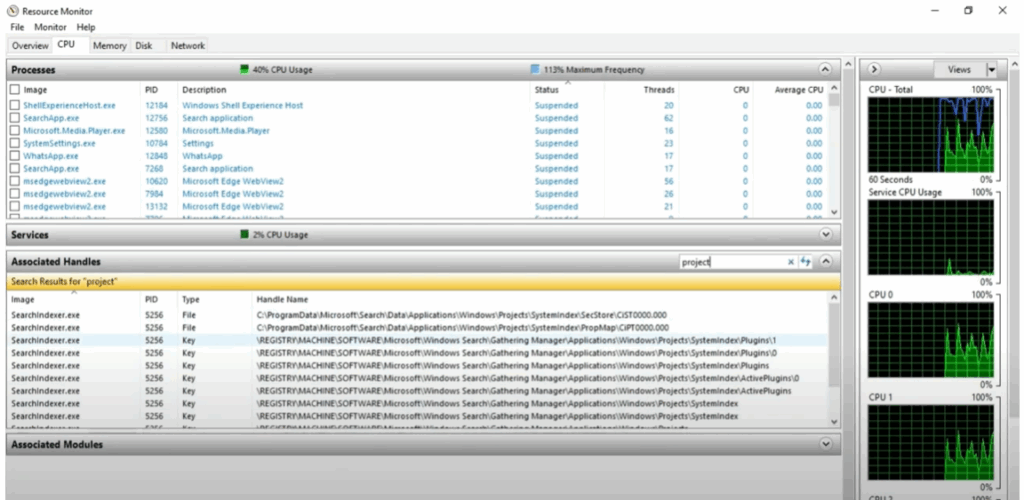Select the handle row ending in SystemIndex\ActivePlugins\0
Viewport: 1024px width, 500px height.
(418, 378)
